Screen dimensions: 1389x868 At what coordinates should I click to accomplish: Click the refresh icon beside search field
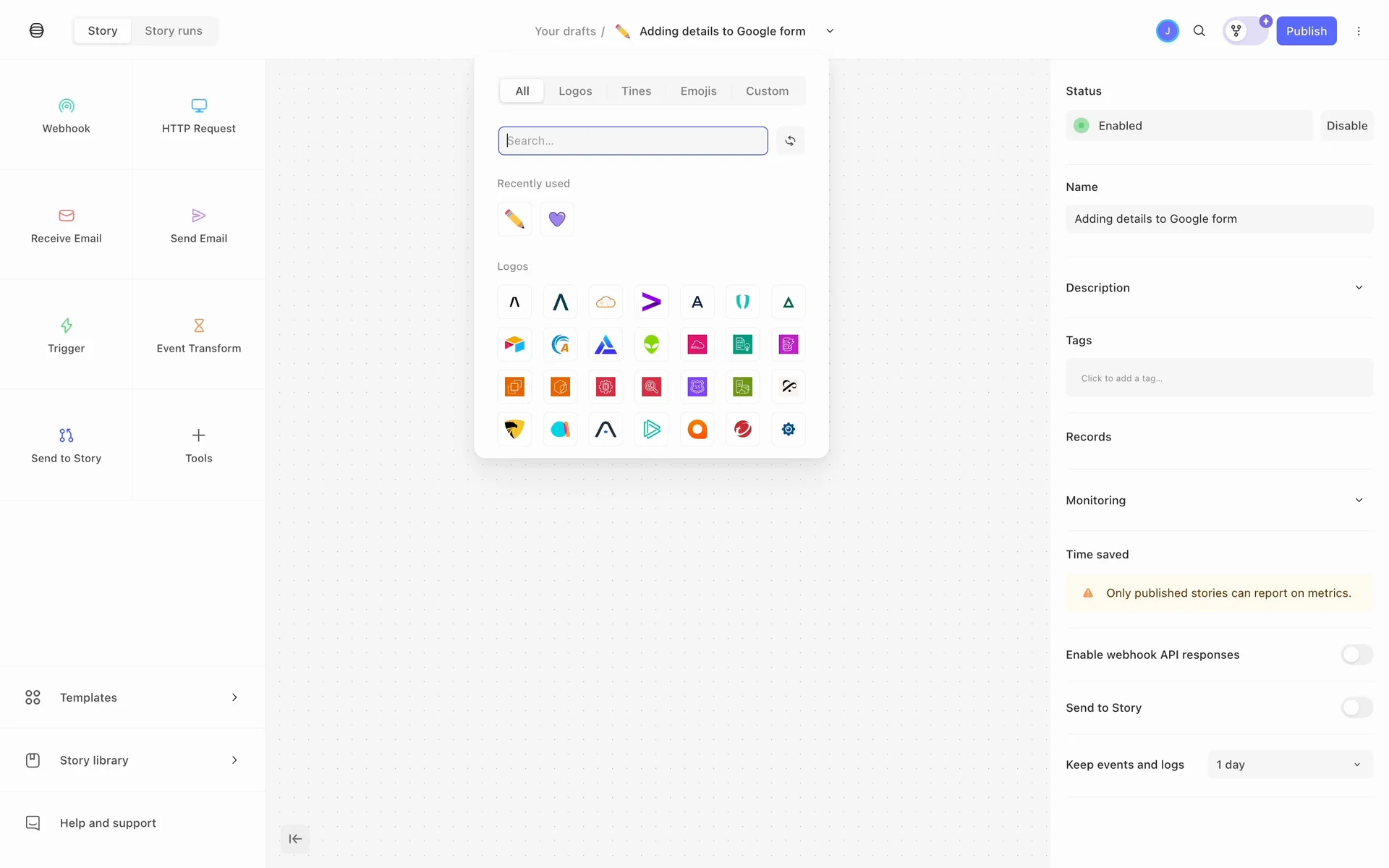coord(790,141)
